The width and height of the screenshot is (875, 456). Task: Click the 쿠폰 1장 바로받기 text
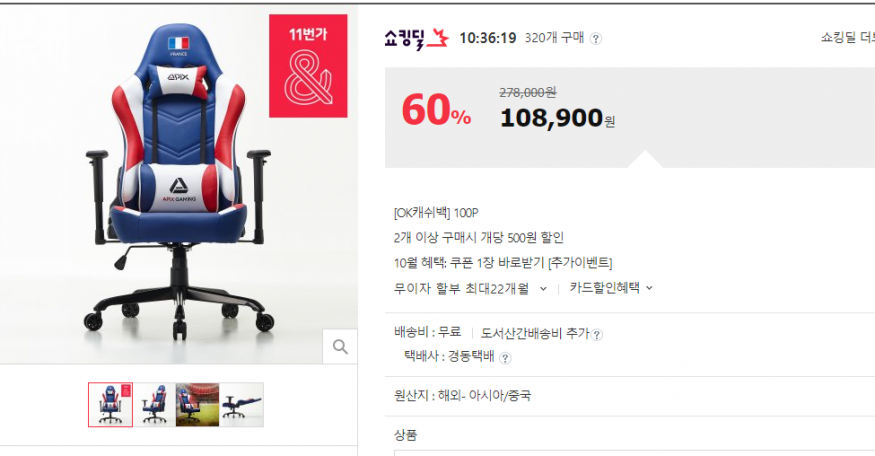coord(497,263)
